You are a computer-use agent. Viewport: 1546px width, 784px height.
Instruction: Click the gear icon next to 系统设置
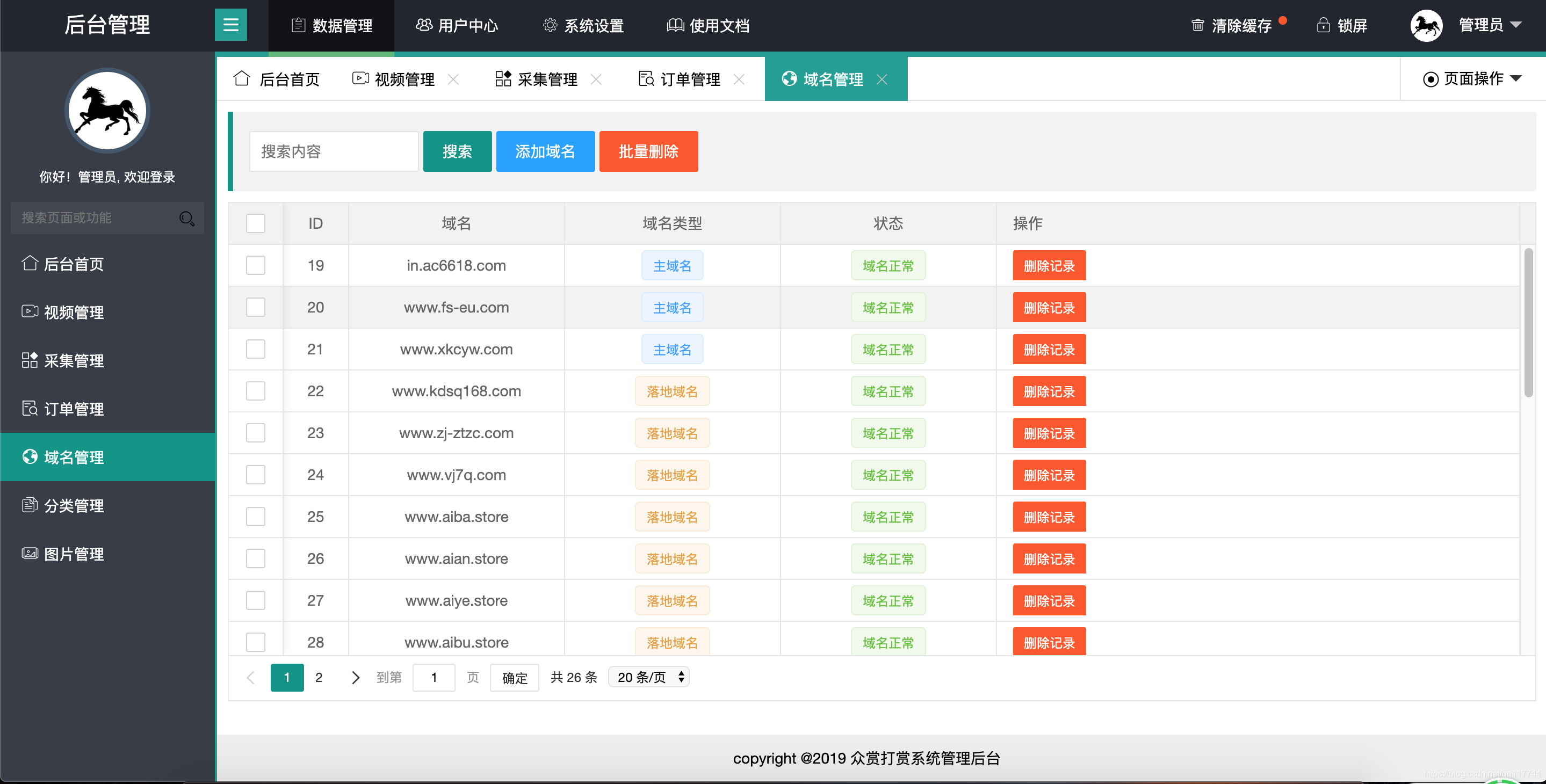(x=550, y=25)
